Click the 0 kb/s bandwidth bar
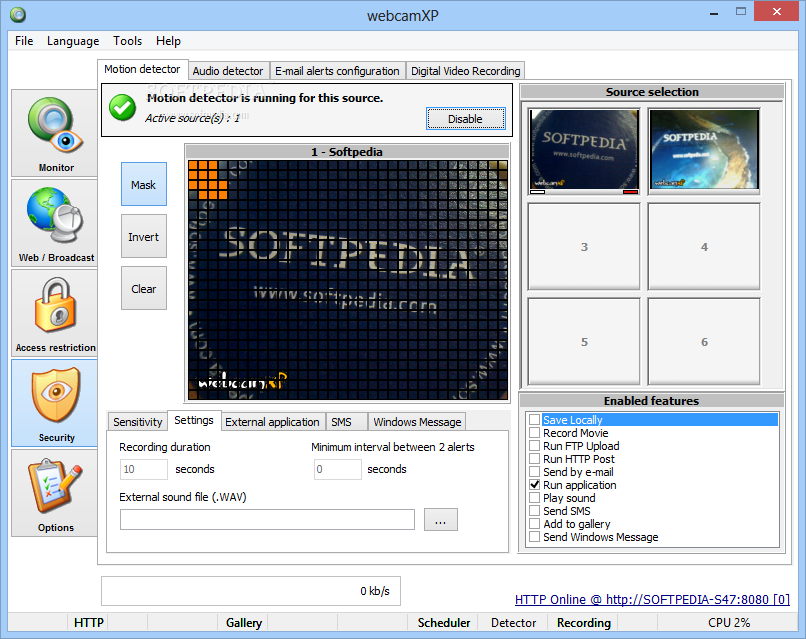Image resolution: width=806 pixels, height=639 pixels. (x=251, y=591)
